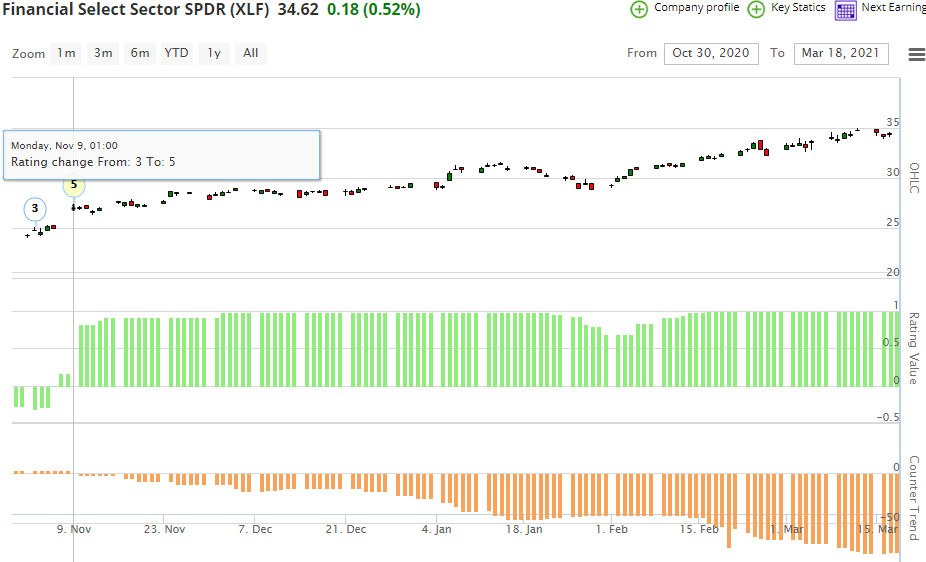The width and height of the screenshot is (926, 562).
Task: Click the 1. Feb date axis label
Action: tap(612, 530)
